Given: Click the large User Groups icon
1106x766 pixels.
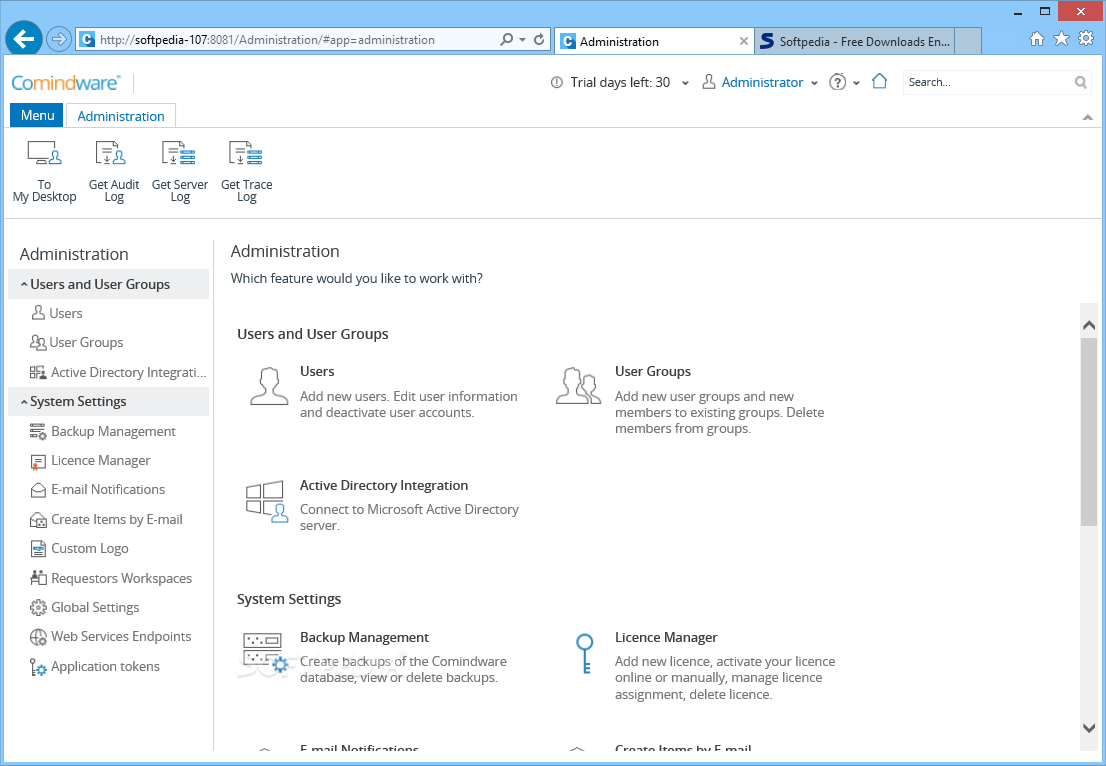Looking at the screenshot, I should click(578, 386).
